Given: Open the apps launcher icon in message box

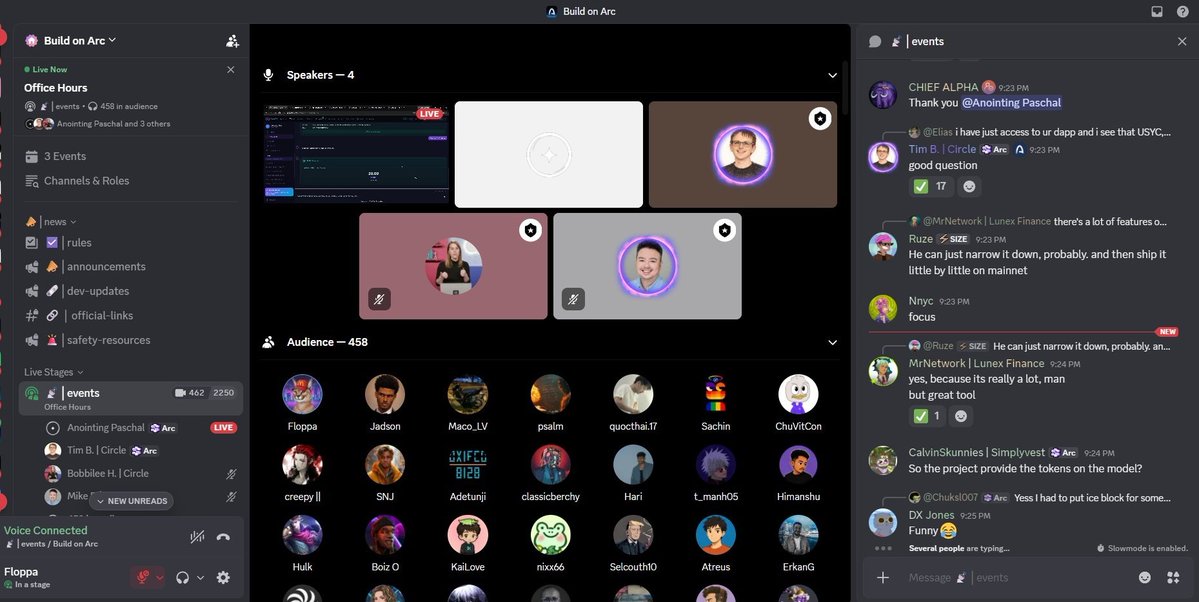Looking at the screenshot, I should click(1173, 578).
